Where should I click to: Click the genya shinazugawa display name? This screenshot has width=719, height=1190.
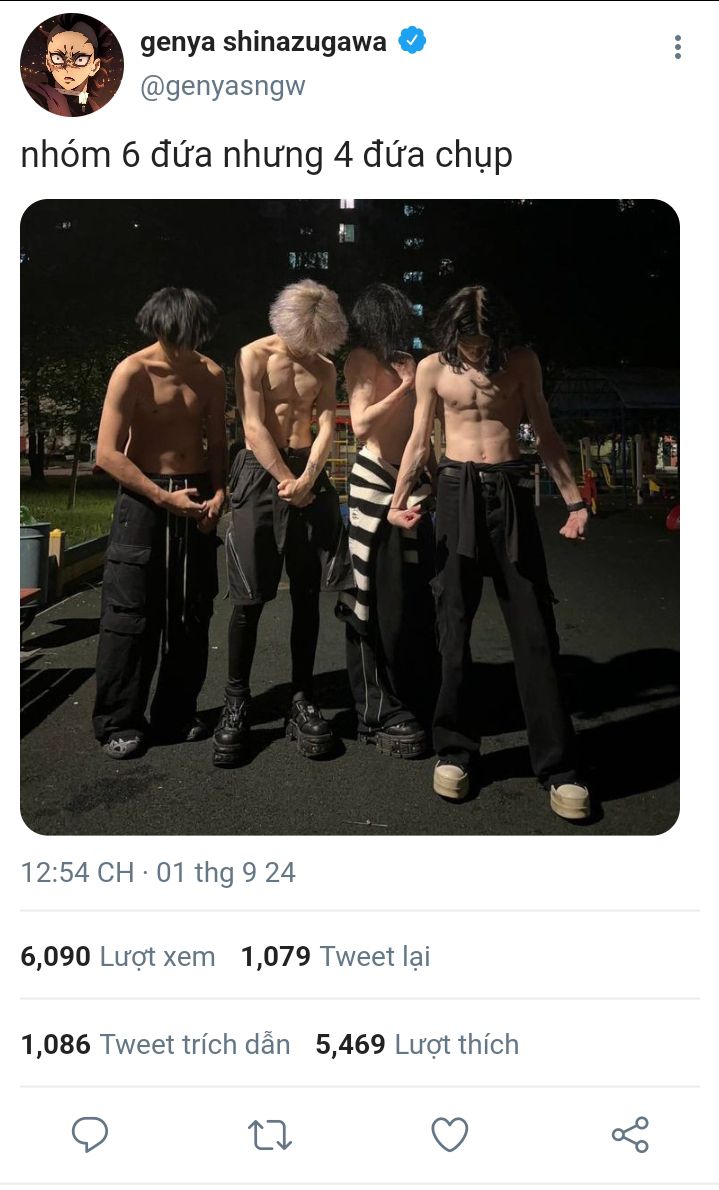(263, 42)
